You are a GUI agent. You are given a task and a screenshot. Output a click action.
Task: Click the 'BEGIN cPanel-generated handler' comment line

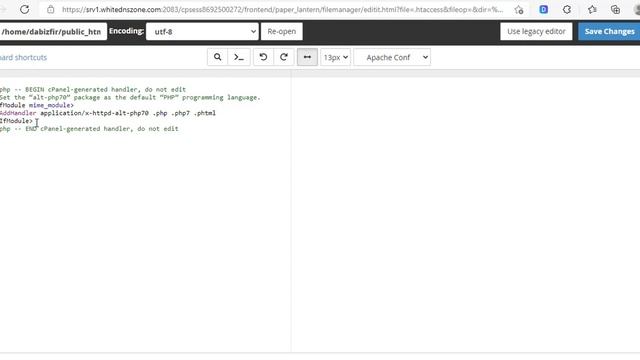[x=93, y=89]
